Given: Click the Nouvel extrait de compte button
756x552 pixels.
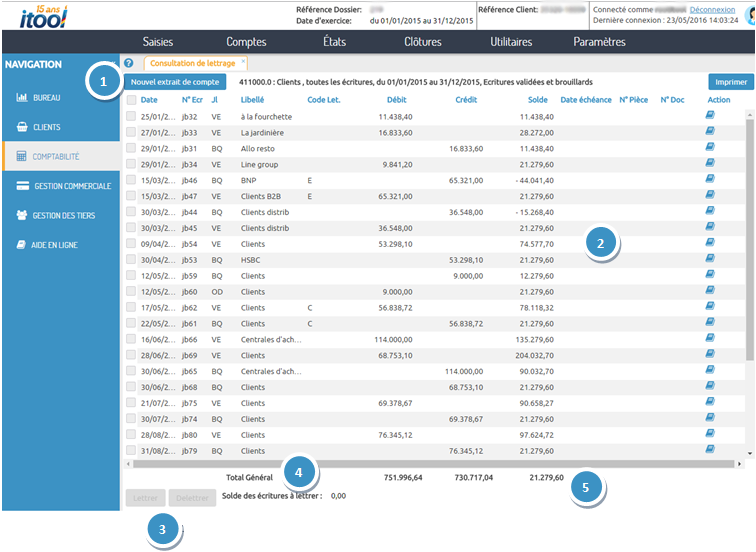Looking at the screenshot, I should (175, 81).
